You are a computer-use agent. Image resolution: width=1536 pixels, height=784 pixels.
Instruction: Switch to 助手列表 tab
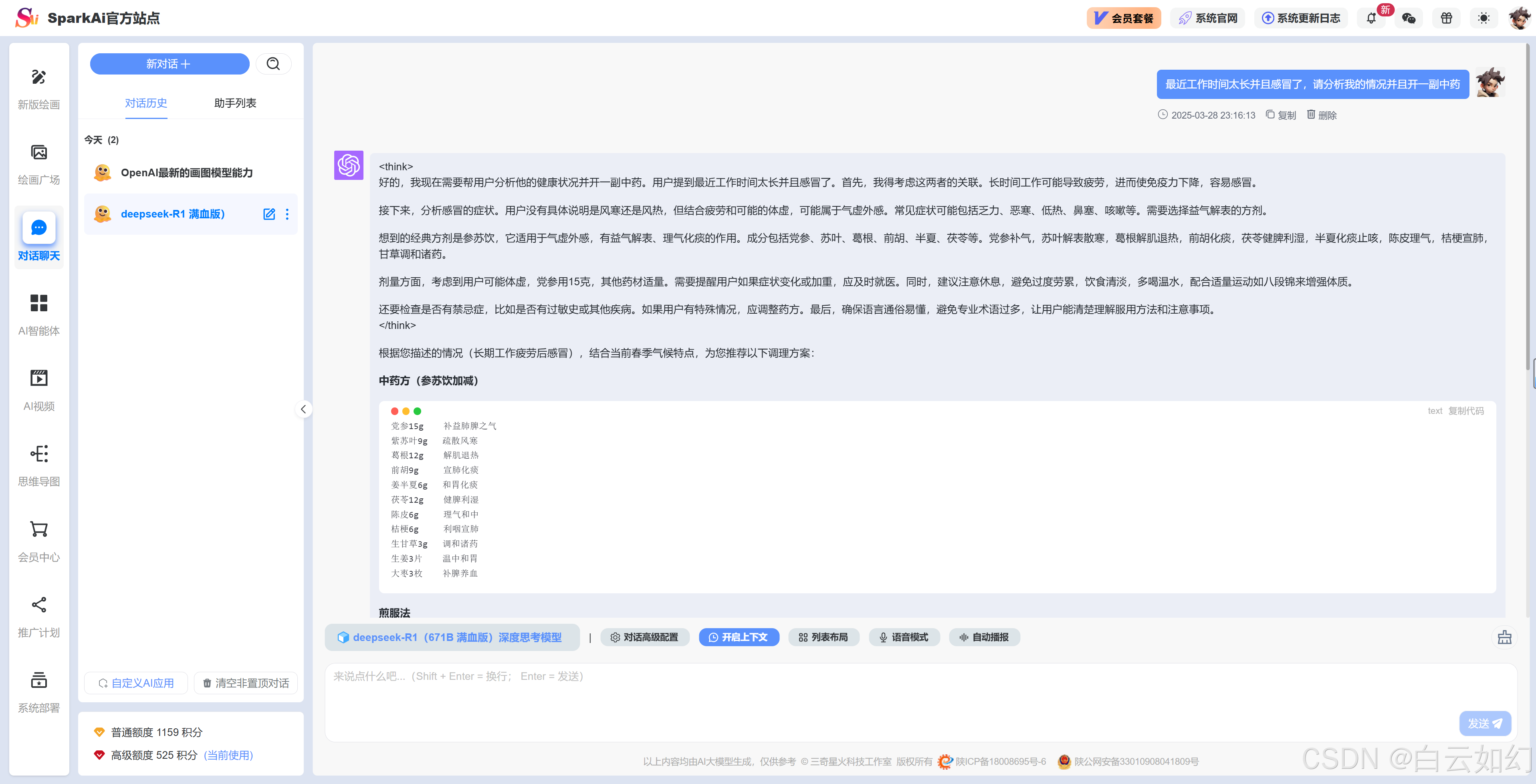[x=235, y=103]
